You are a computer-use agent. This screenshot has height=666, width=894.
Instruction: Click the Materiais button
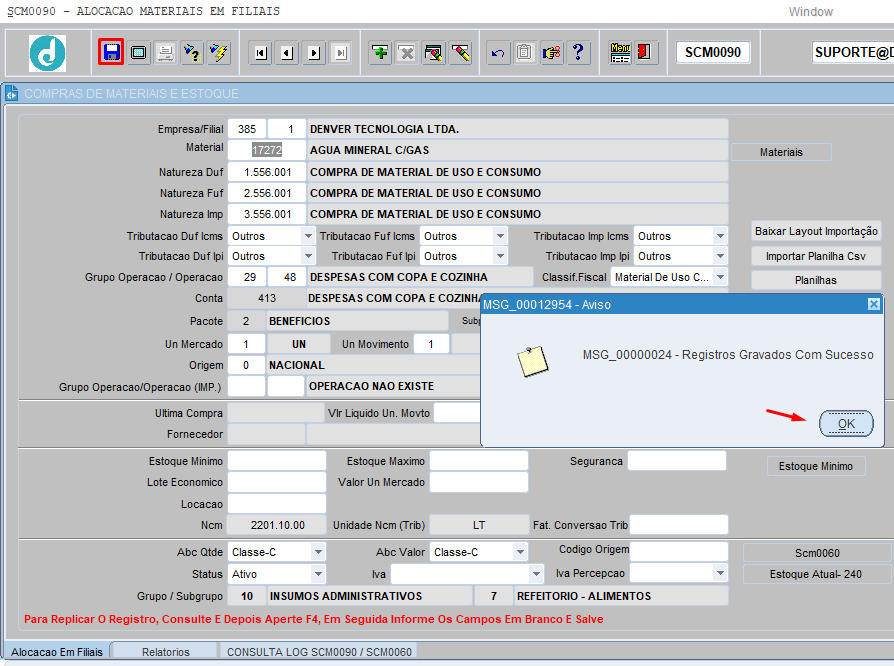[781, 152]
